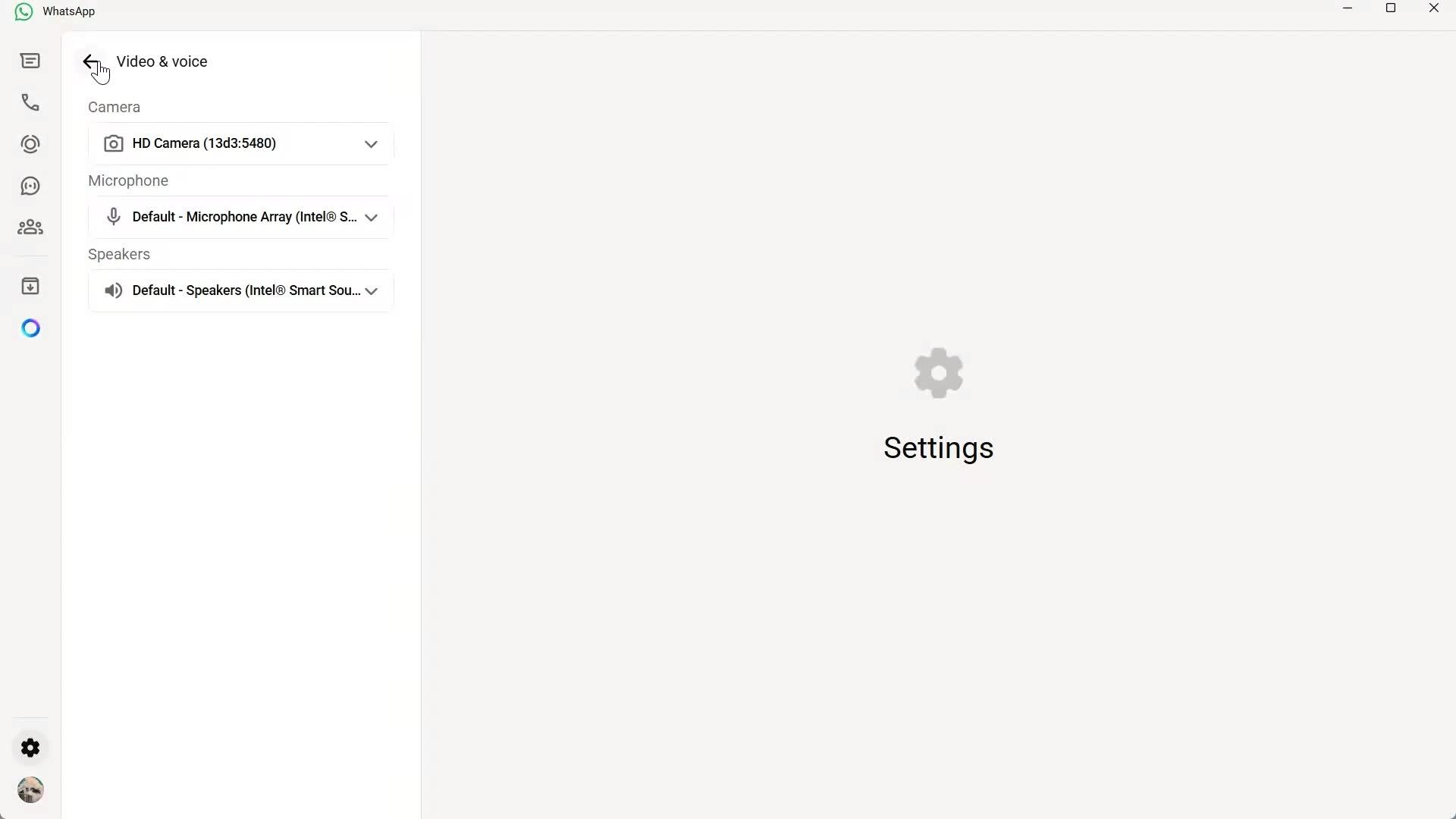The image size is (1456, 819).
Task: Click the Video & voice heading
Action: click(x=162, y=61)
